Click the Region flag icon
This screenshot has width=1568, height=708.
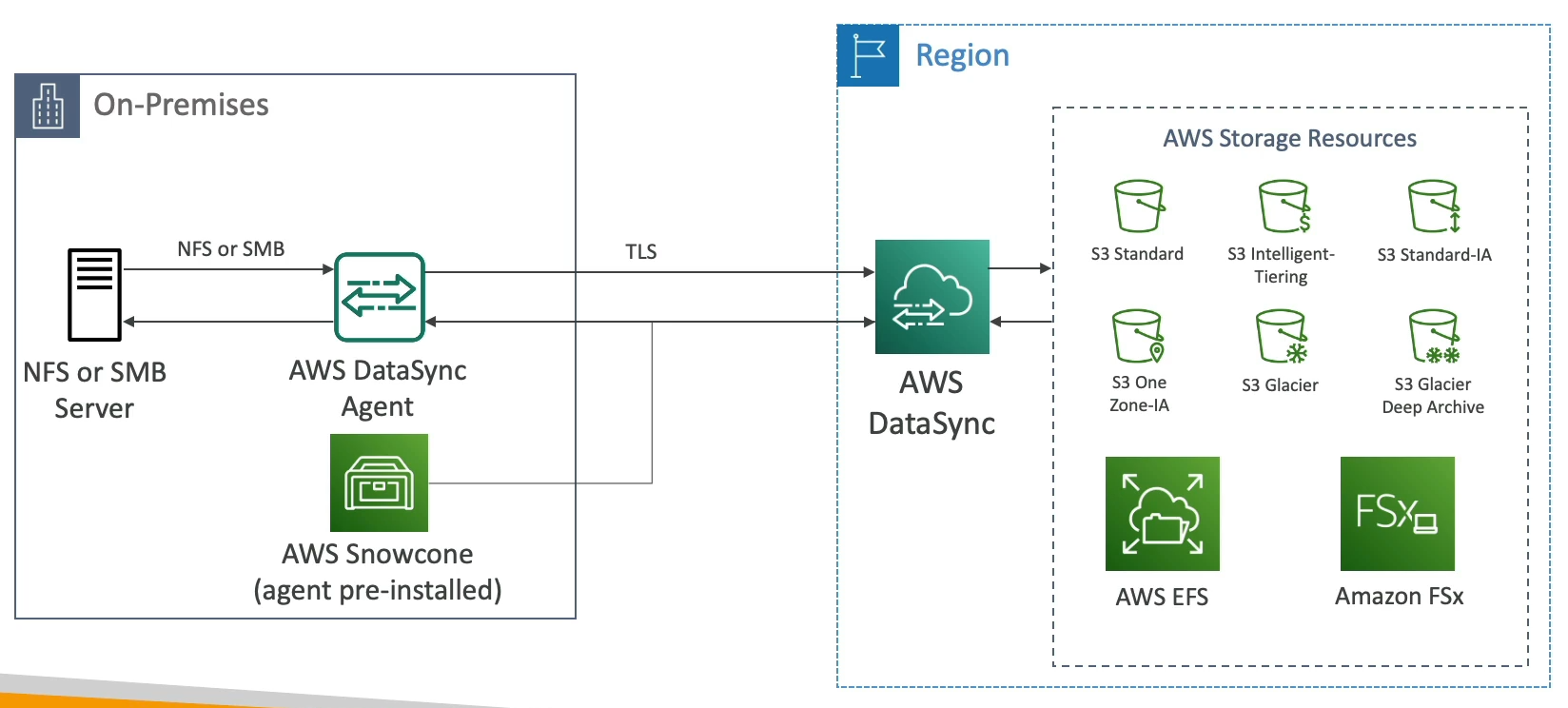[868, 56]
